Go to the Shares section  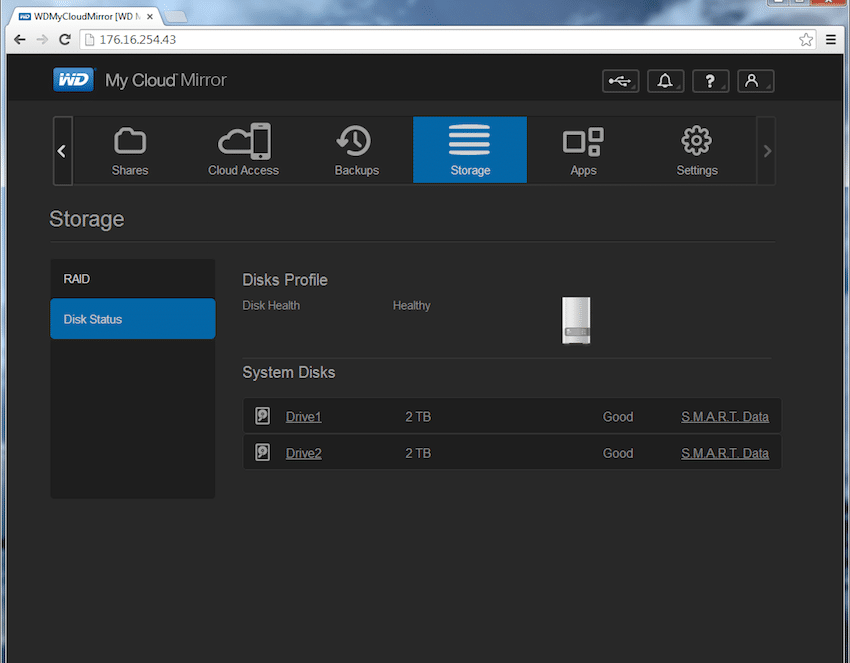(130, 150)
